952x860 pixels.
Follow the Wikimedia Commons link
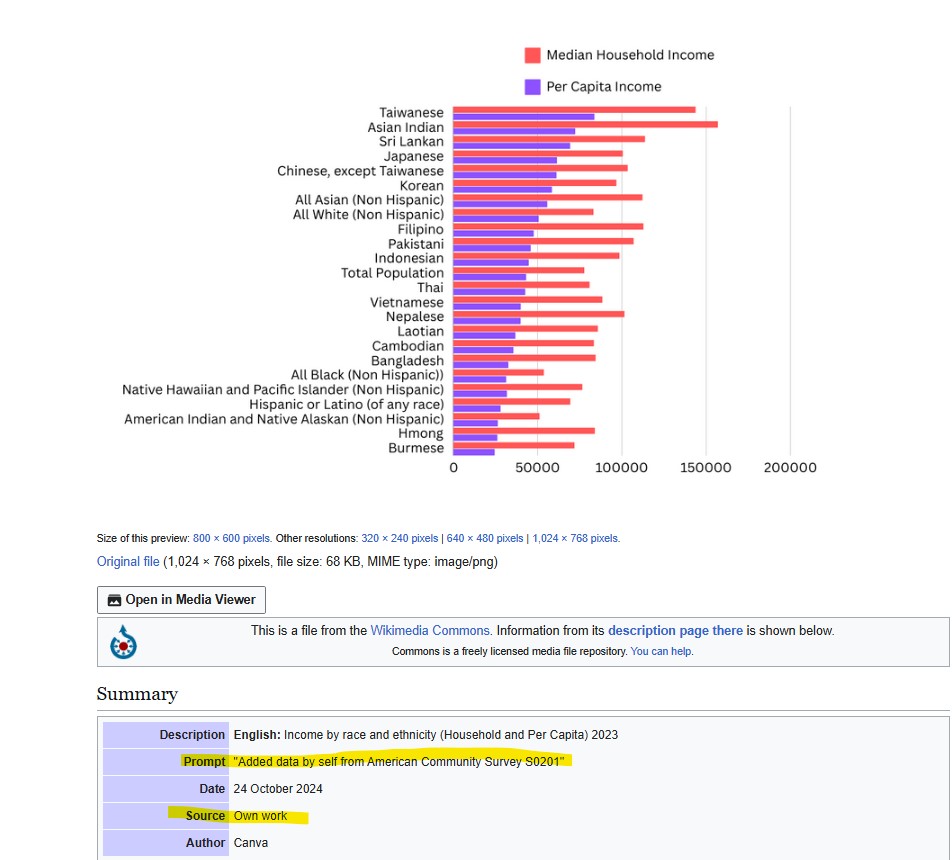(x=430, y=630)
